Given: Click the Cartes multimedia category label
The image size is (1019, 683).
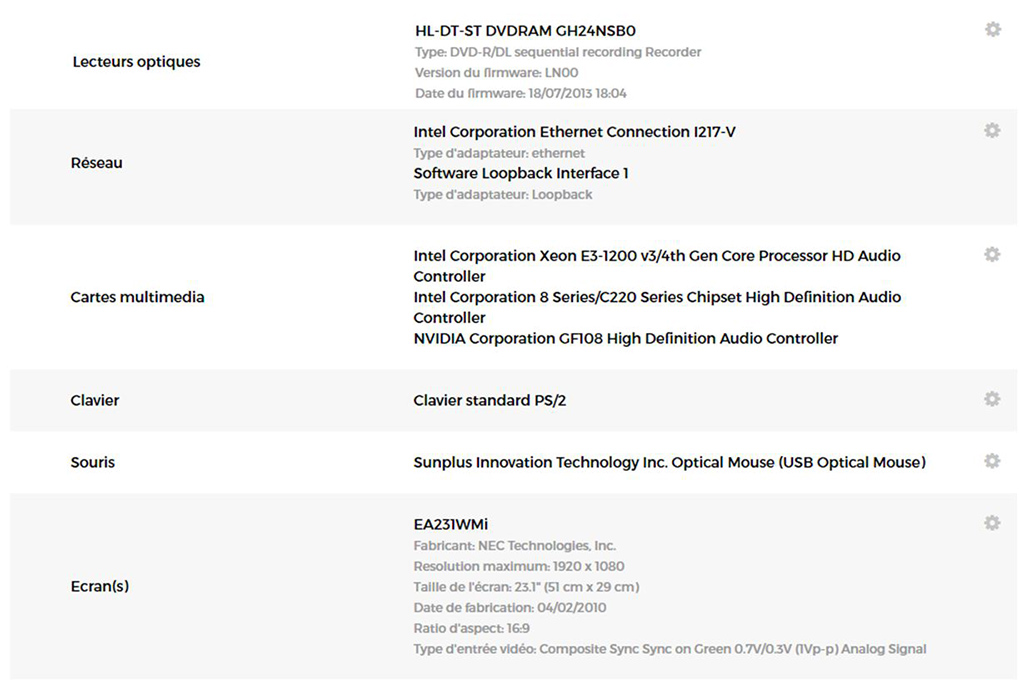Looking at the screenshot, I should 137,297.
